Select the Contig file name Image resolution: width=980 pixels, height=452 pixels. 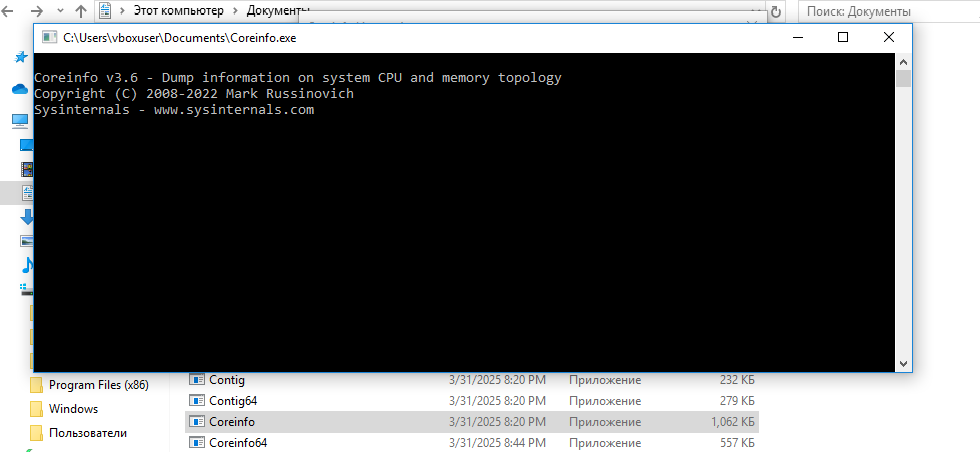click(x=227, y=379)
